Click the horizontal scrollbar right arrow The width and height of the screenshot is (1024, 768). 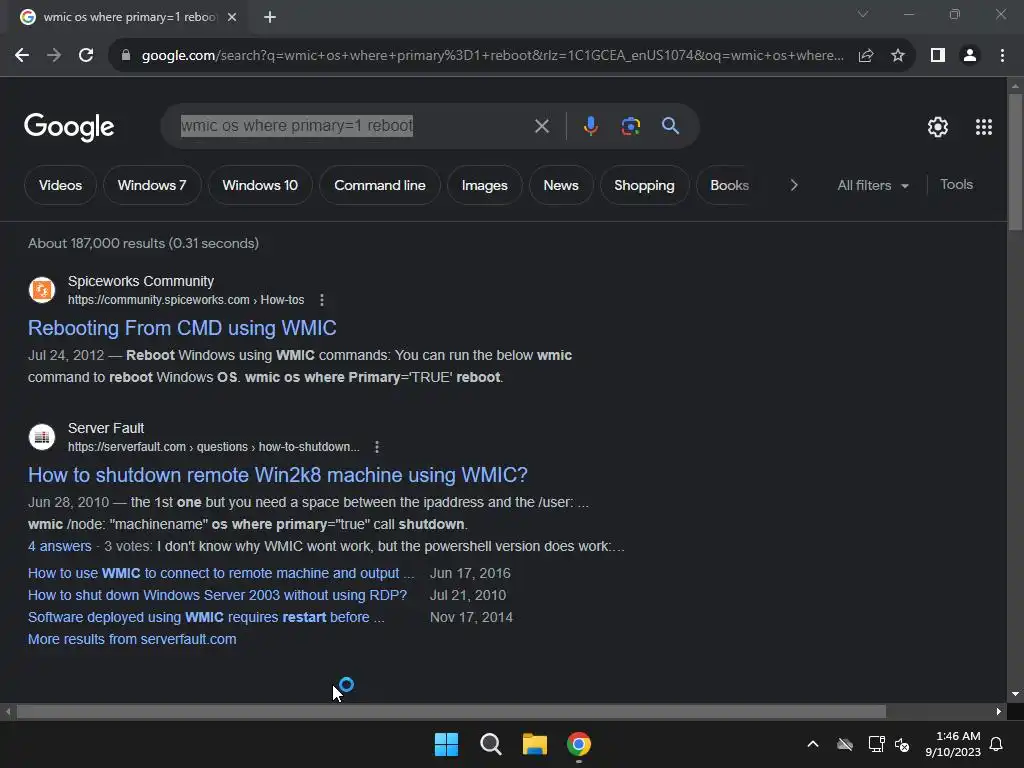point(999,711)
